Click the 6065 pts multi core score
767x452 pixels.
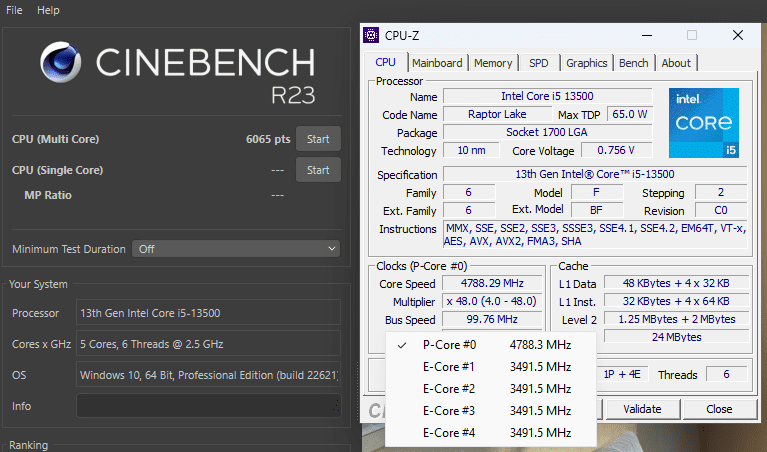(268, 139)
